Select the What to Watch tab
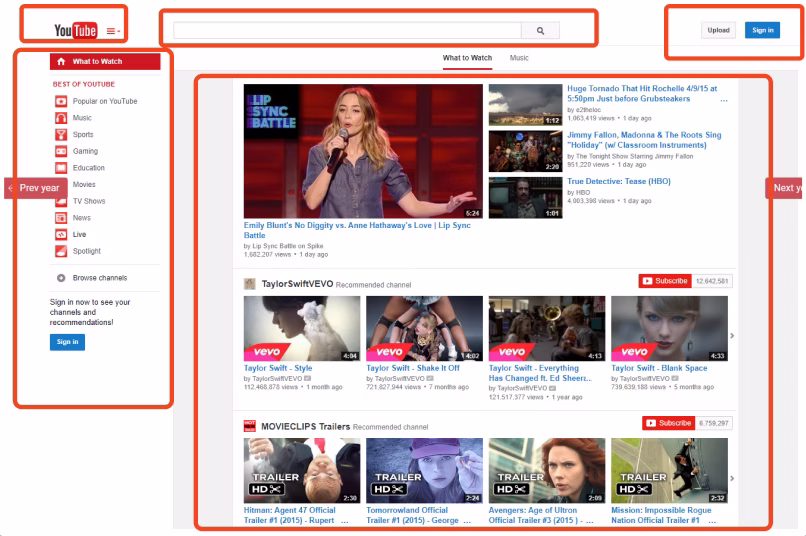The height and width of the screenshot is (536, 806). click(467, 58)
